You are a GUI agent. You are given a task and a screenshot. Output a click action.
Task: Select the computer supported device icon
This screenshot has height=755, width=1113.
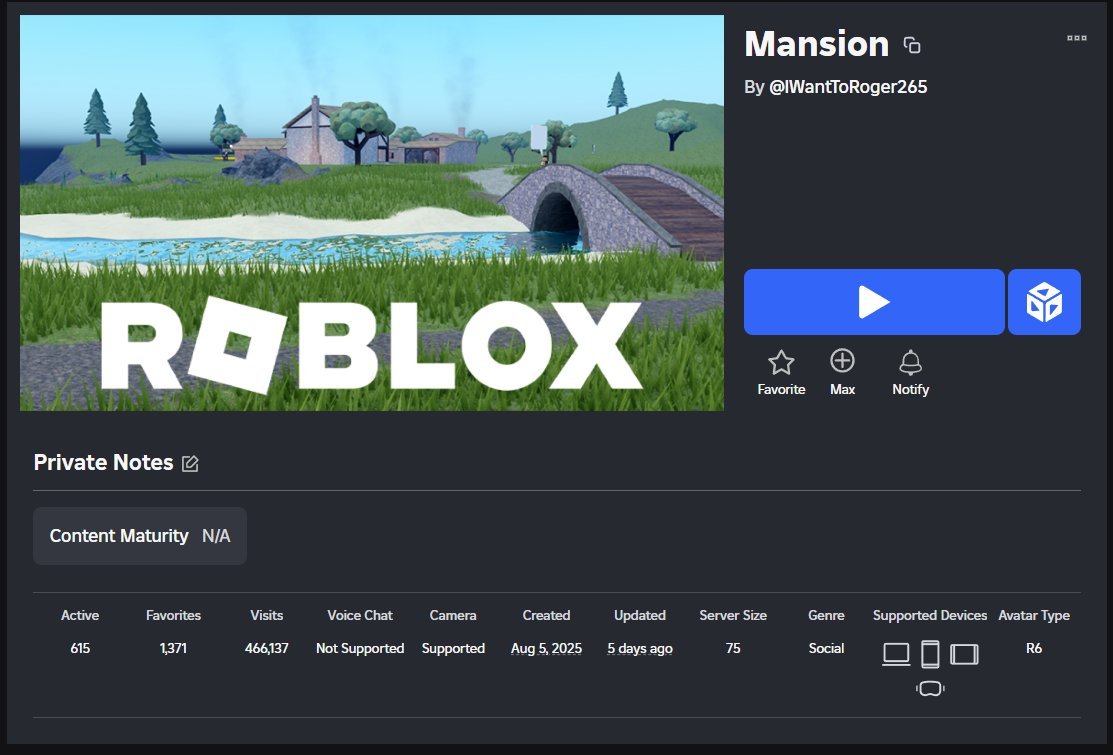tap(896, 654)
